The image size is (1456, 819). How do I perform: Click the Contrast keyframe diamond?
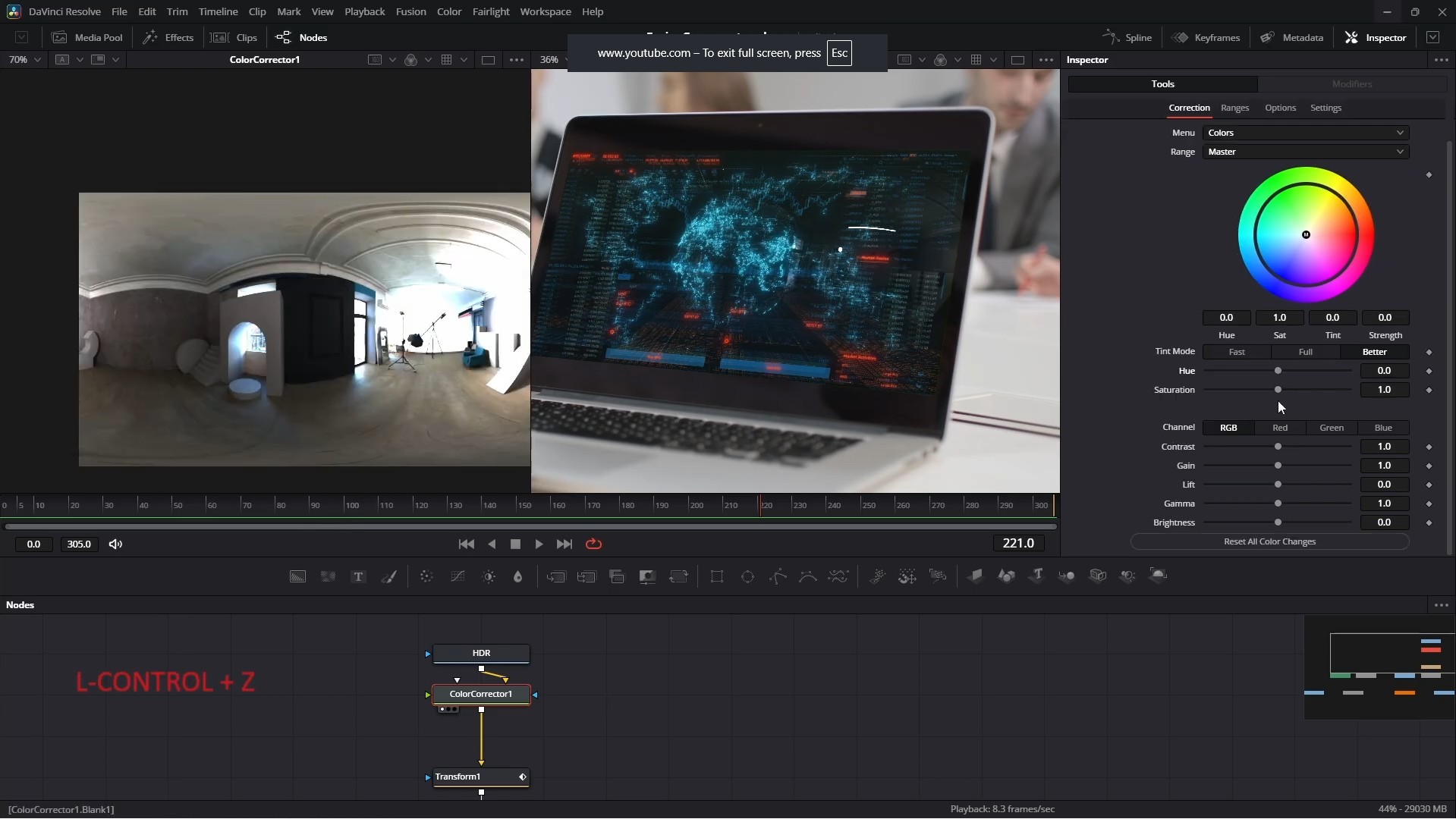(1429, 447)
